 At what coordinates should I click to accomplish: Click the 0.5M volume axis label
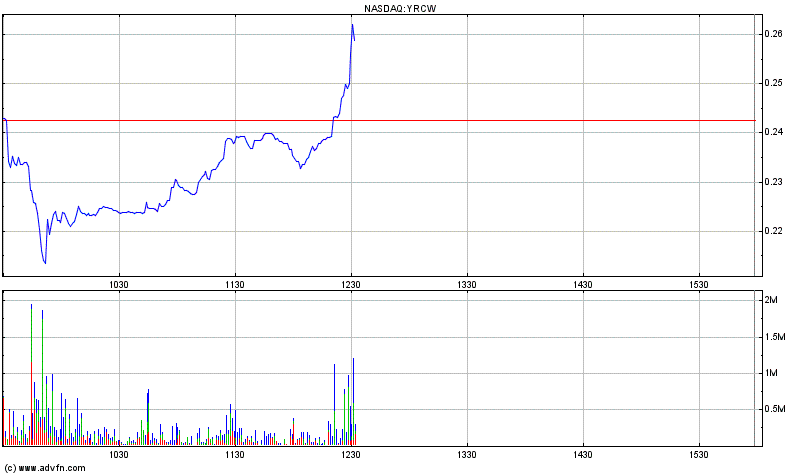(x=774, y=409)
